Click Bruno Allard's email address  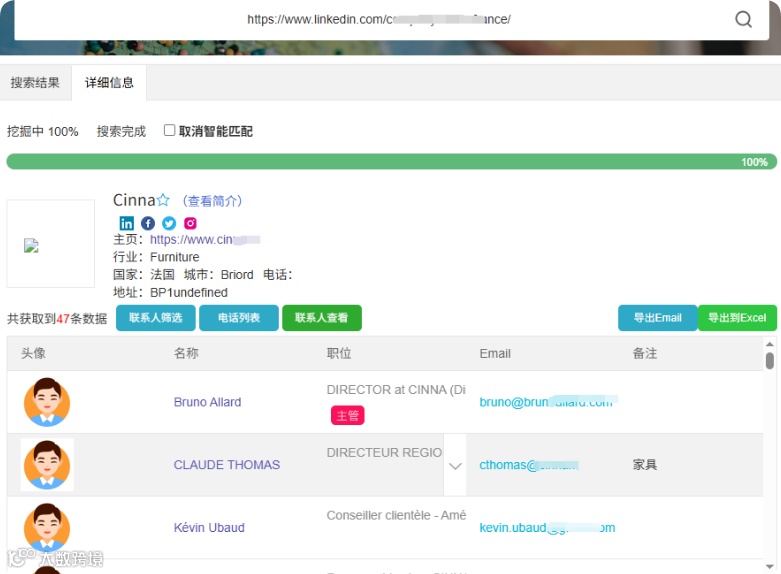tap(548, 402)
